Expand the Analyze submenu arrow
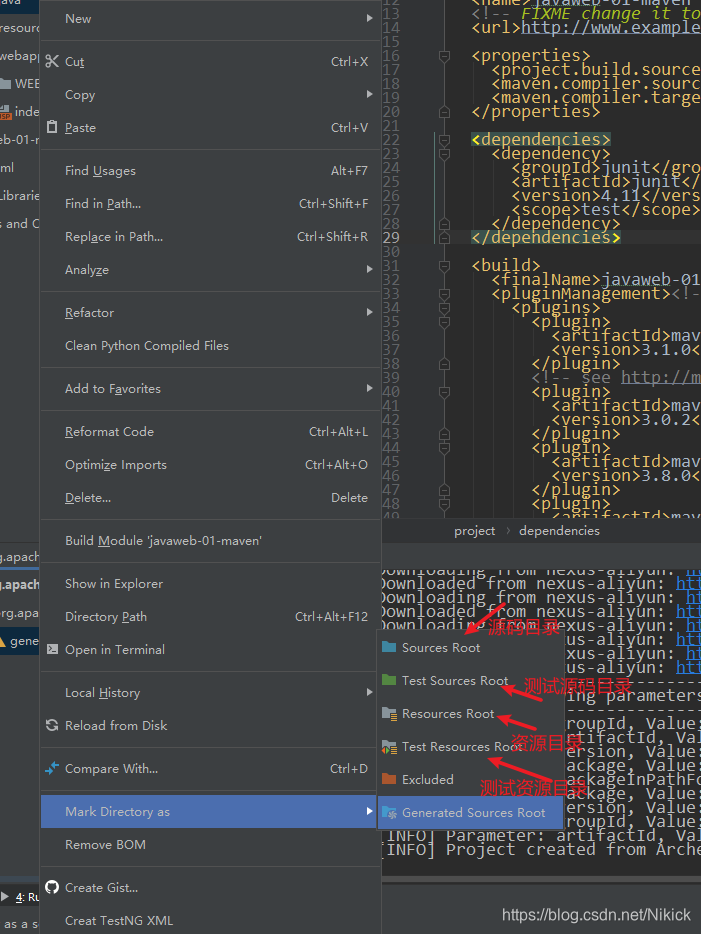 point(369,269)
